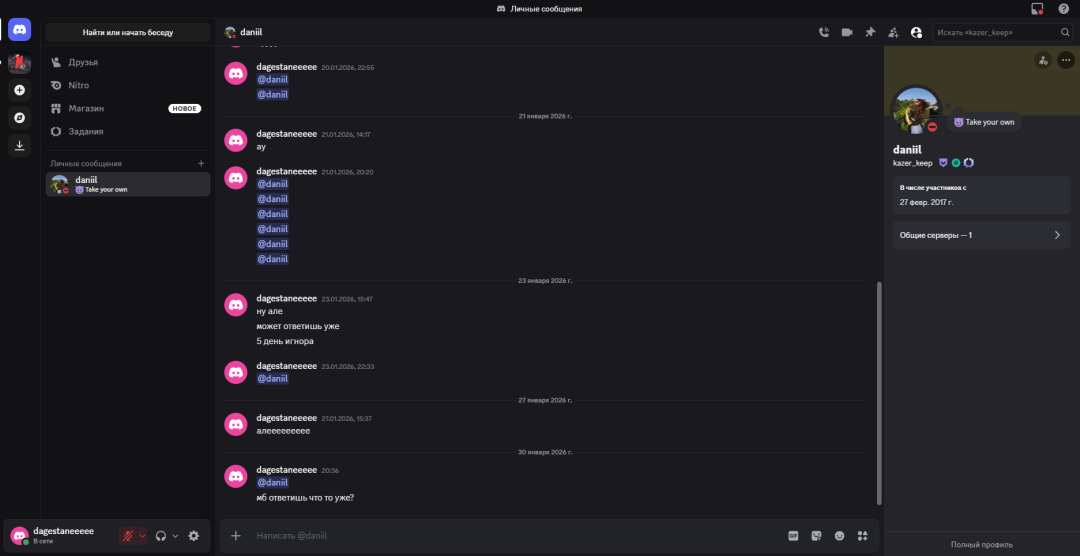Open pinned messages
Viewport: 1080px width, 556px height.
[870, 32]
